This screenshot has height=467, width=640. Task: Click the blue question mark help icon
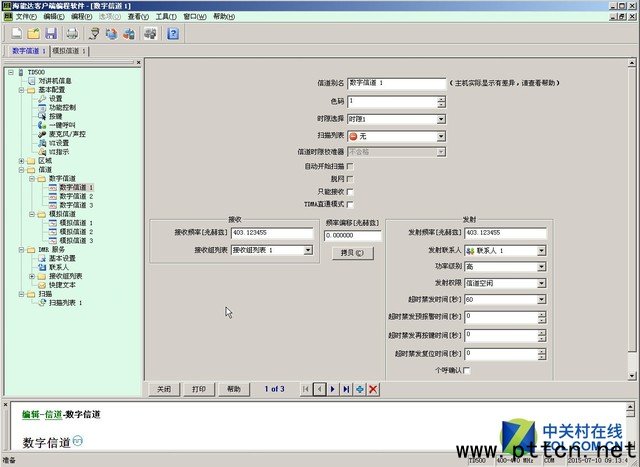173,33
